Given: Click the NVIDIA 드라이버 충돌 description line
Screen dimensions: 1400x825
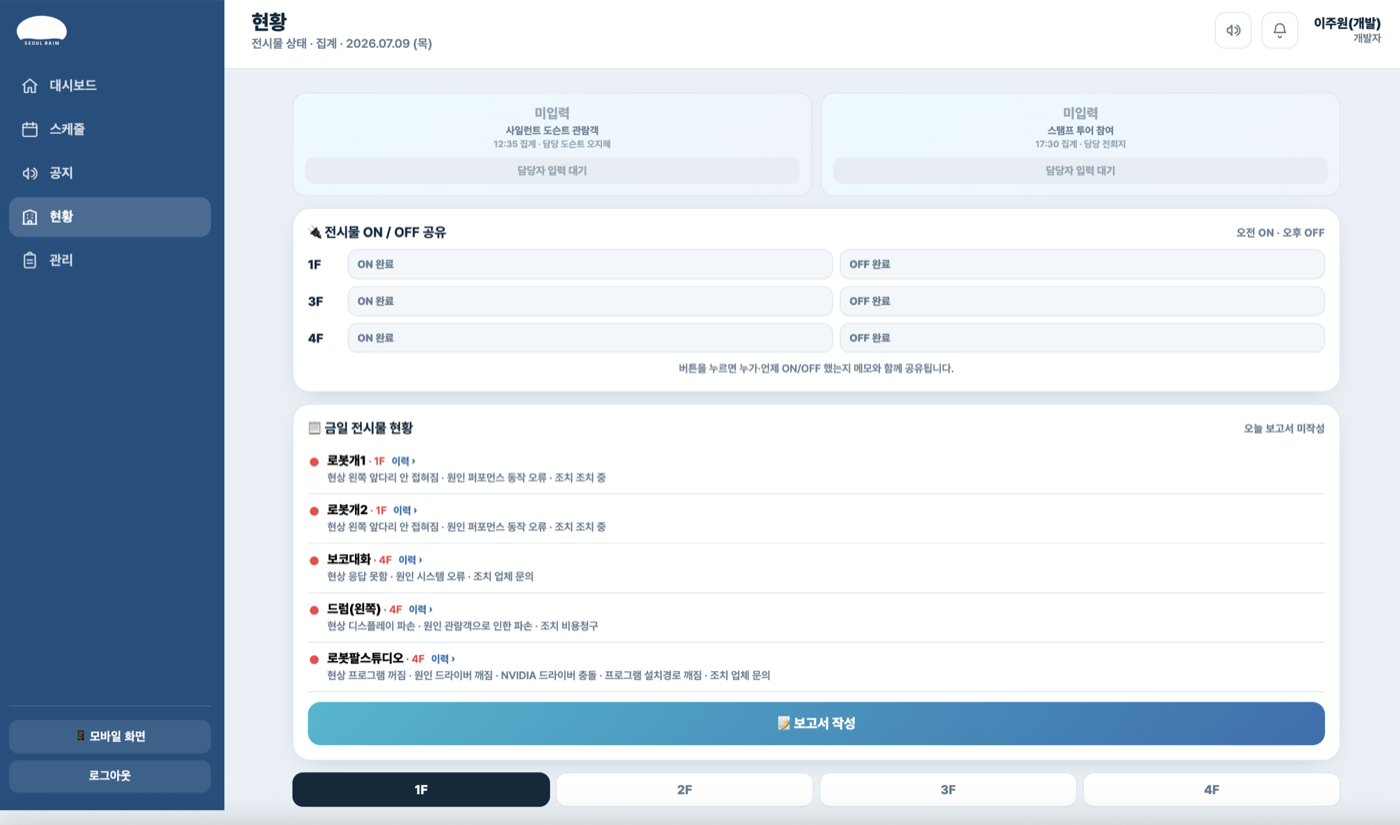Looking at the screenshot, I should point(549,676).
